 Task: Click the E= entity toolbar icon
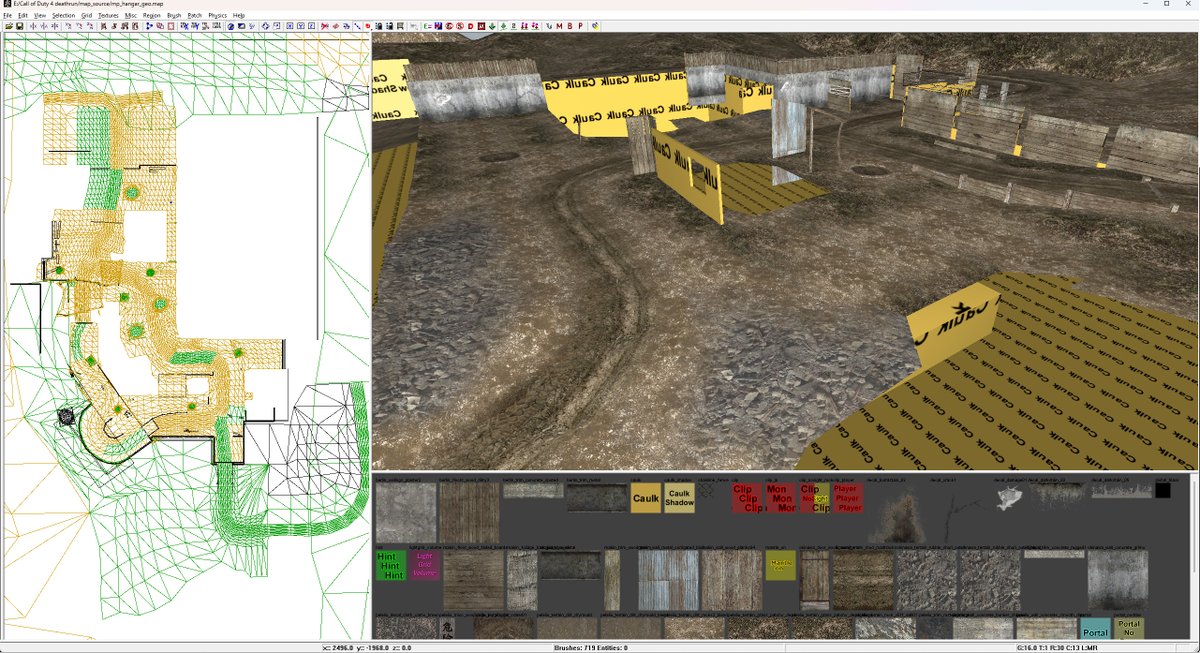[427, 26]
